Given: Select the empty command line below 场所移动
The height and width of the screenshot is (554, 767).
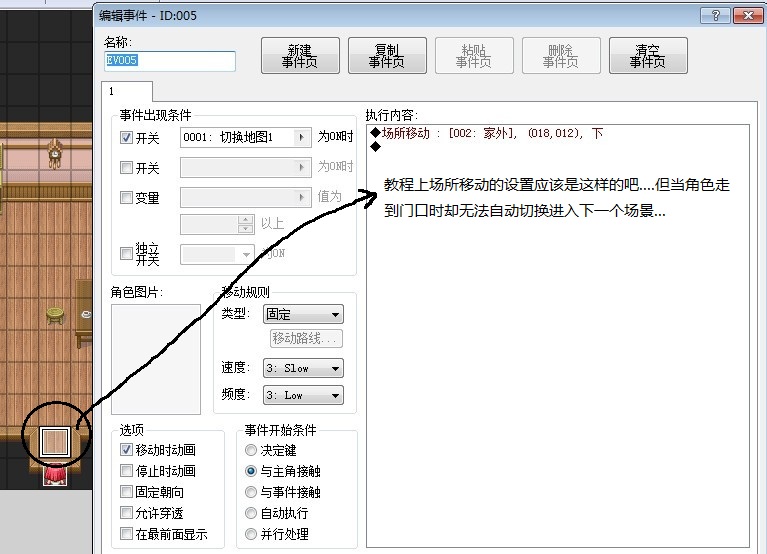Looking at the screenshot, I should (376, 147).
